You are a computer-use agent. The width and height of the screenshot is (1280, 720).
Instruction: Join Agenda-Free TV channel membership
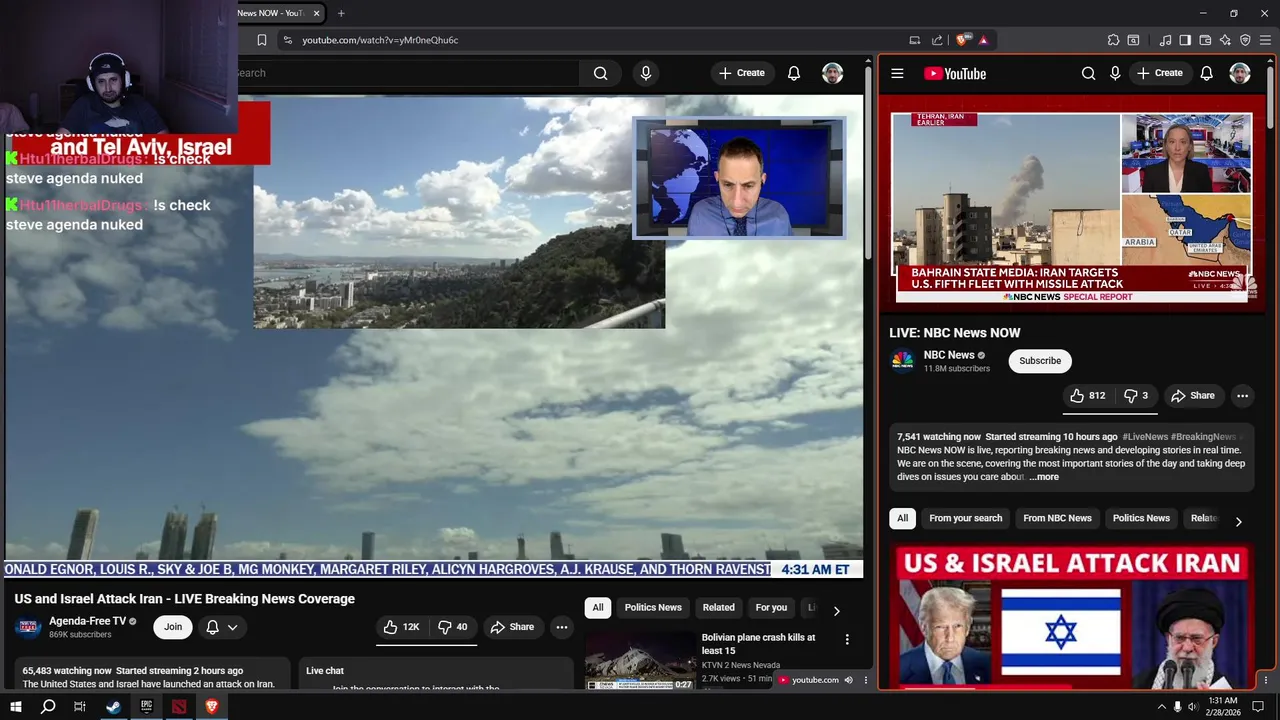[173, 627]
